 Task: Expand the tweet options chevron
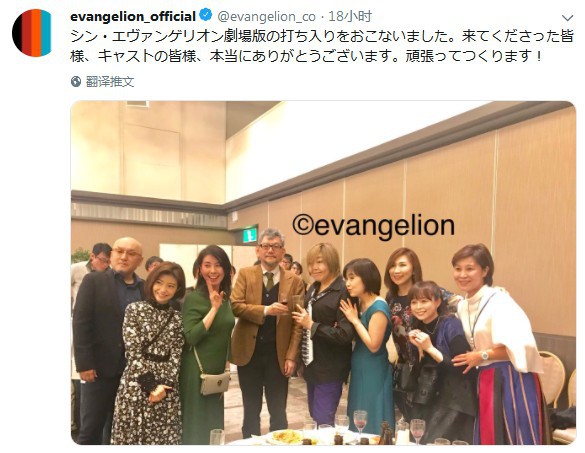[x=567, y=18]
